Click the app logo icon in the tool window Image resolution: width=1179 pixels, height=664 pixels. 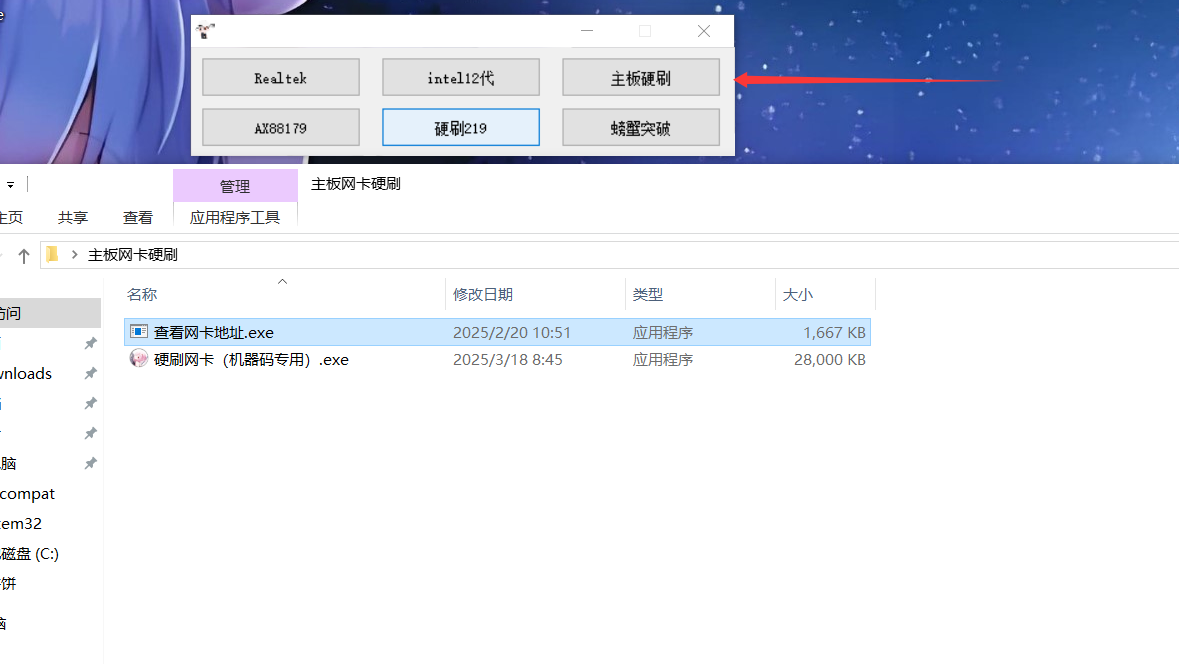pyautogui.click(x=206, y=31)
